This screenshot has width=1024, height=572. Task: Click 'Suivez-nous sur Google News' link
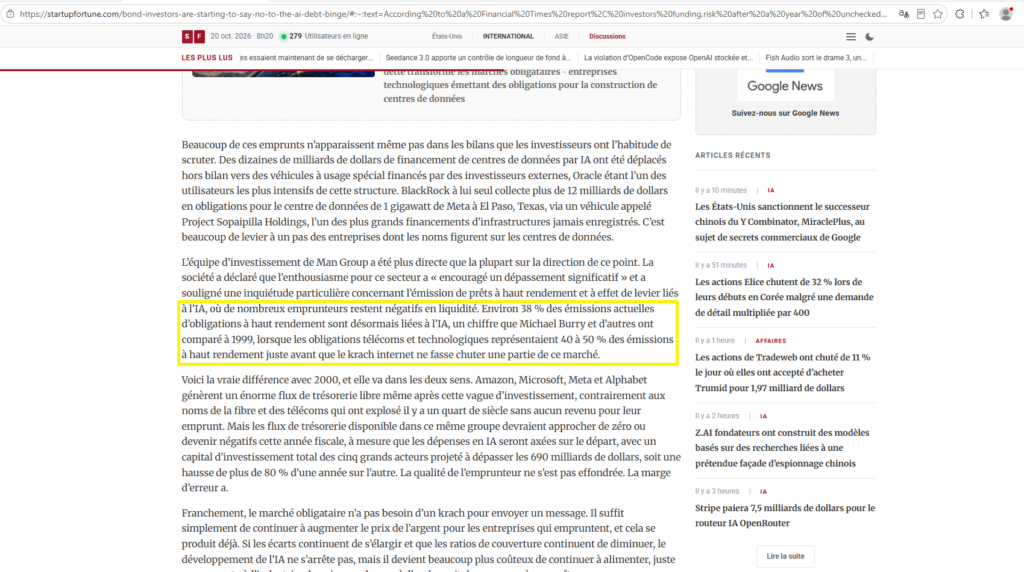(x=785, y=113)
